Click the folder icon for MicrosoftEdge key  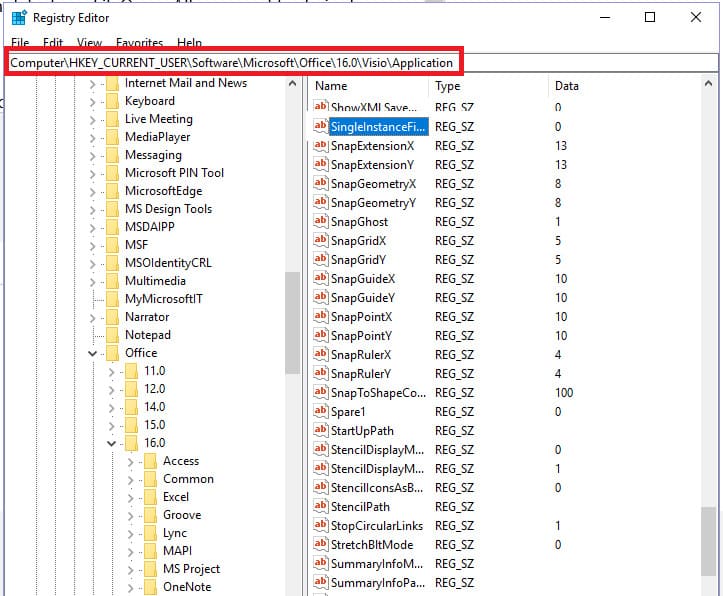[113, 191]
